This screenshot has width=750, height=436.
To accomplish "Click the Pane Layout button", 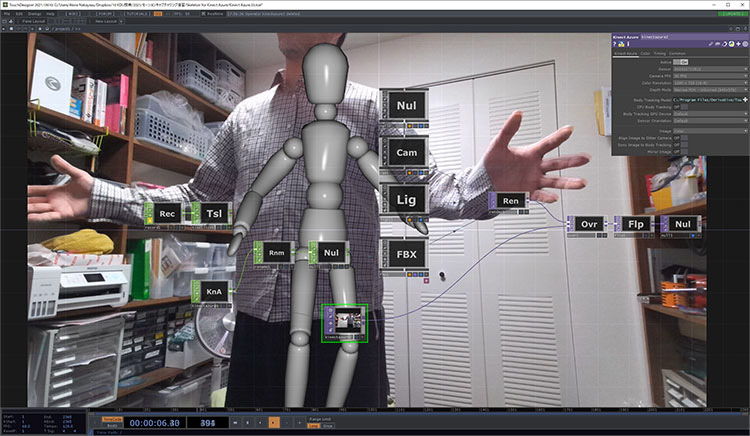I will tap(33, 21).
